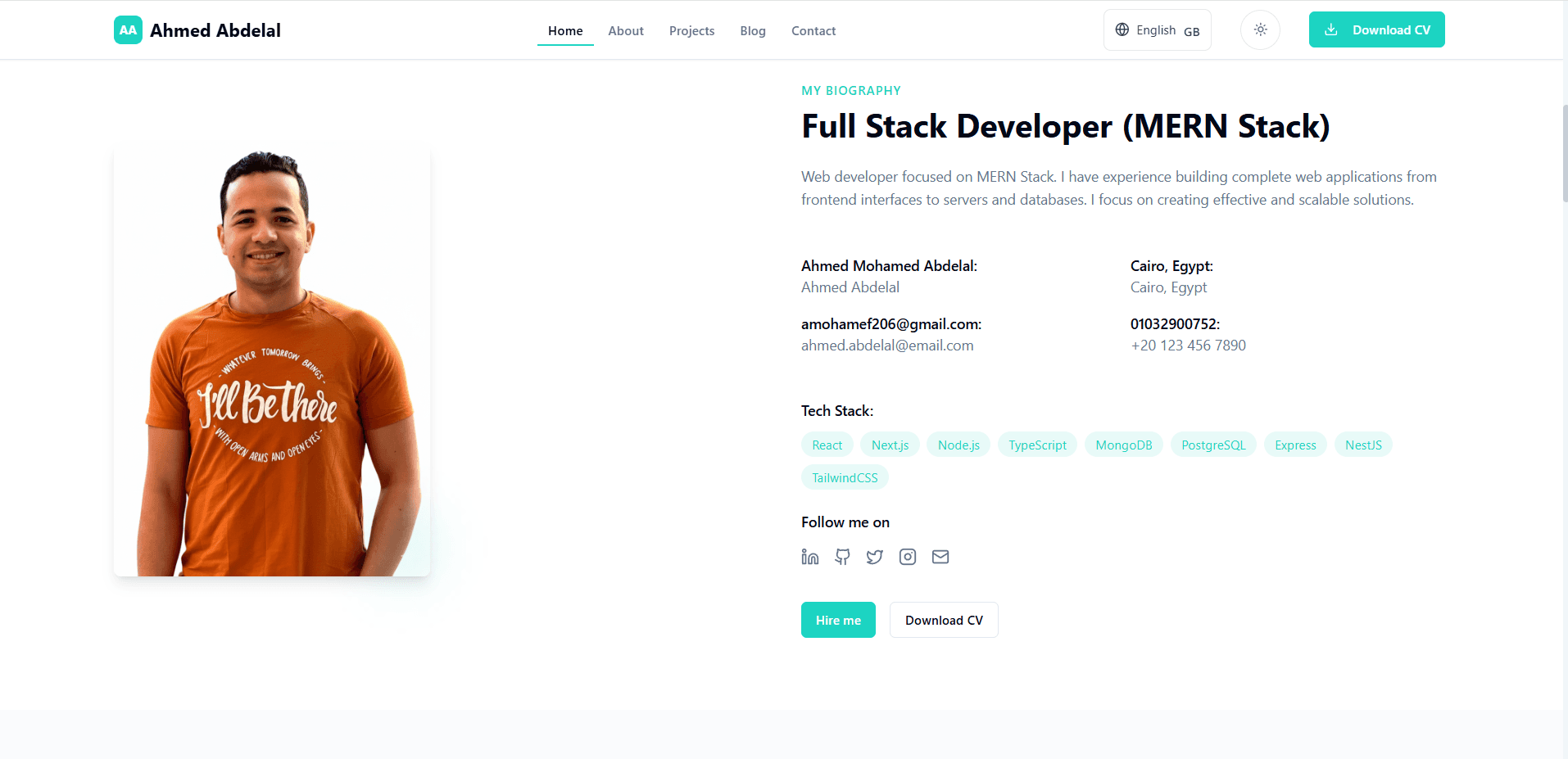This screenshot has height=759, width=1568.
Task: Select the PostgreSQL tech tag
Action: pyautogui.click(x=1213, y=445)
